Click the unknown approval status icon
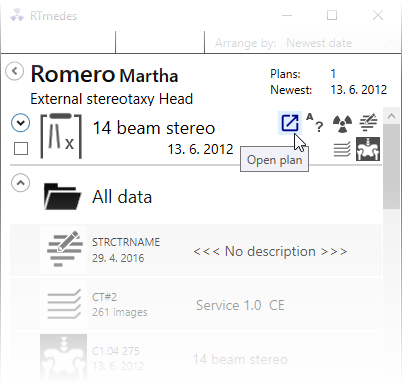Screen dimensions: 402x385 point(315,123)
